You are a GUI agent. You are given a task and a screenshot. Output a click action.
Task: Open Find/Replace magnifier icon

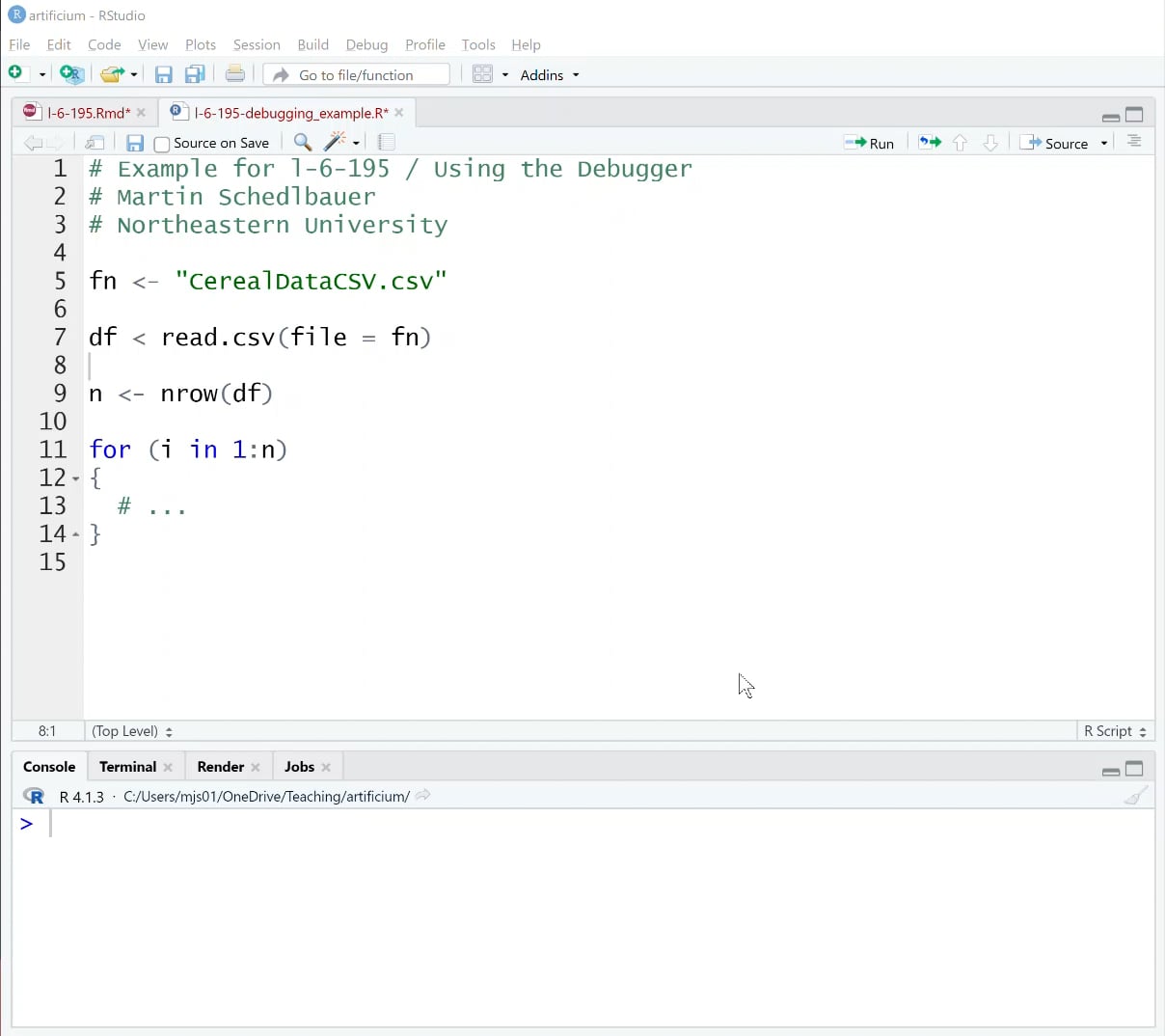tap(303, 143)
